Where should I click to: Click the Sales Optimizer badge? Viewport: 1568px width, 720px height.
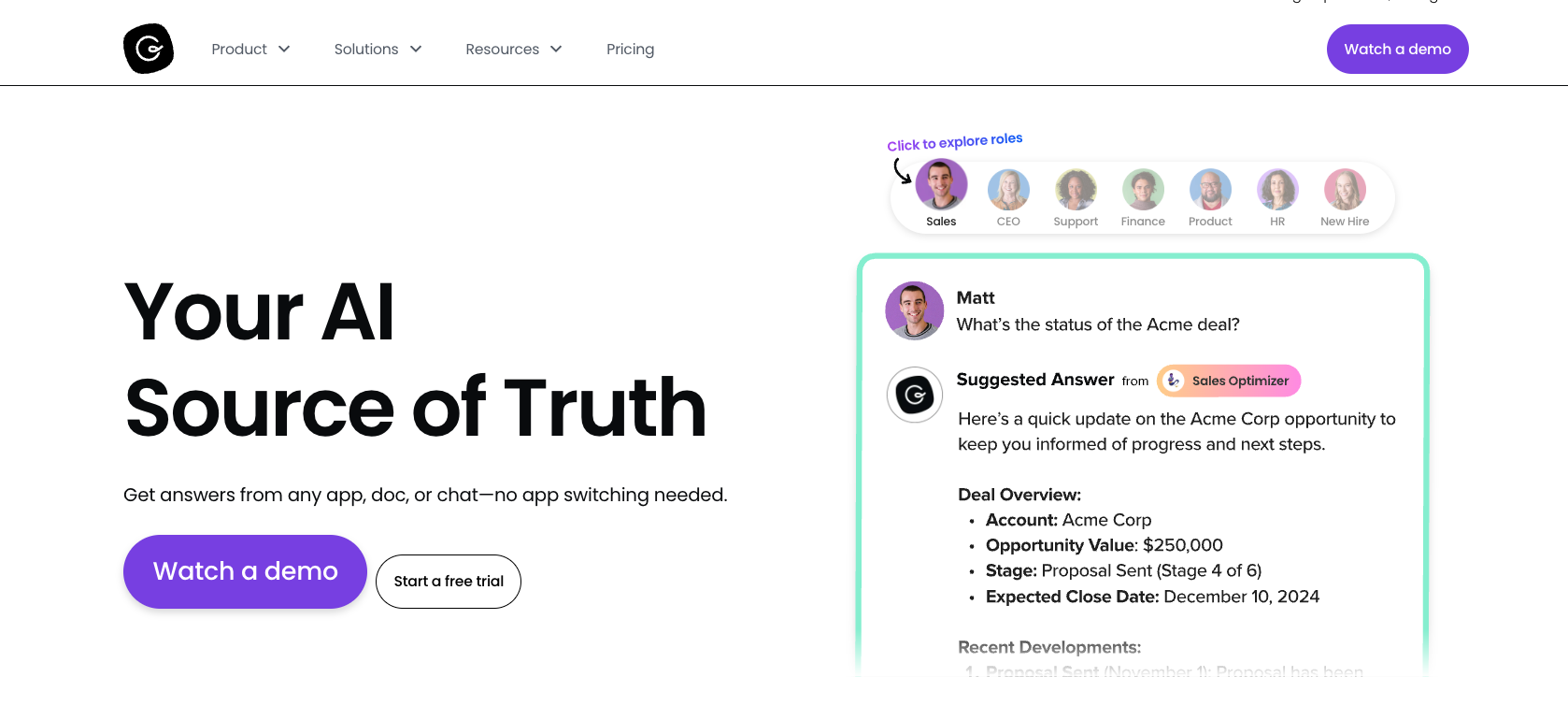1229,381
